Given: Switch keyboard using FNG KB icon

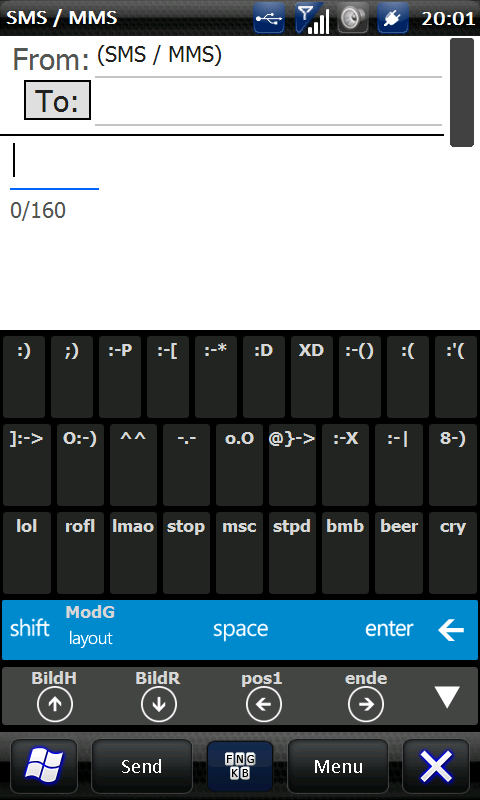Looking at the screenshot, I should click(240, 766).
